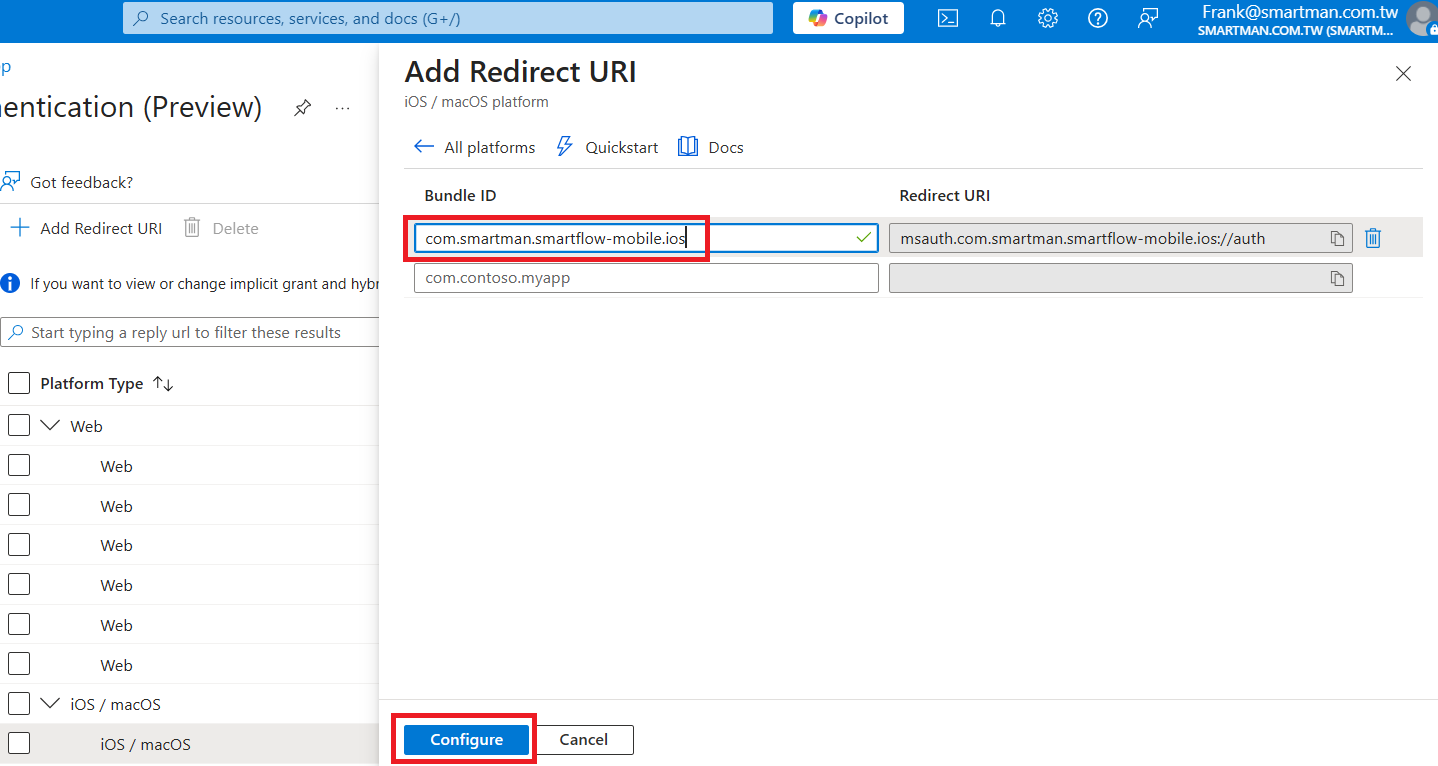Focus the Bundle ID field containing com.smartman.smartflow-mobile.ios
Viewport: 1438px width, 766px height.
click(646, 238)
